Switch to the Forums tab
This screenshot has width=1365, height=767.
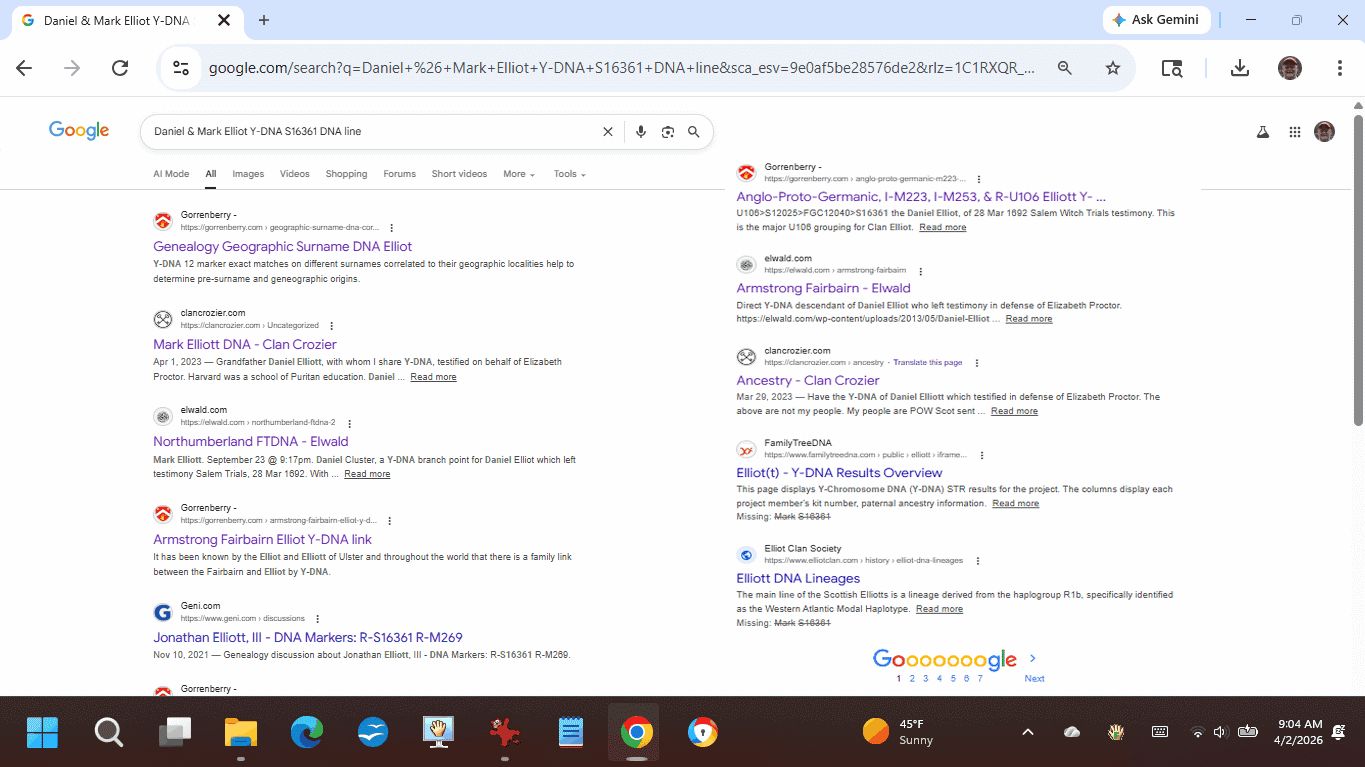coord(399,174)
